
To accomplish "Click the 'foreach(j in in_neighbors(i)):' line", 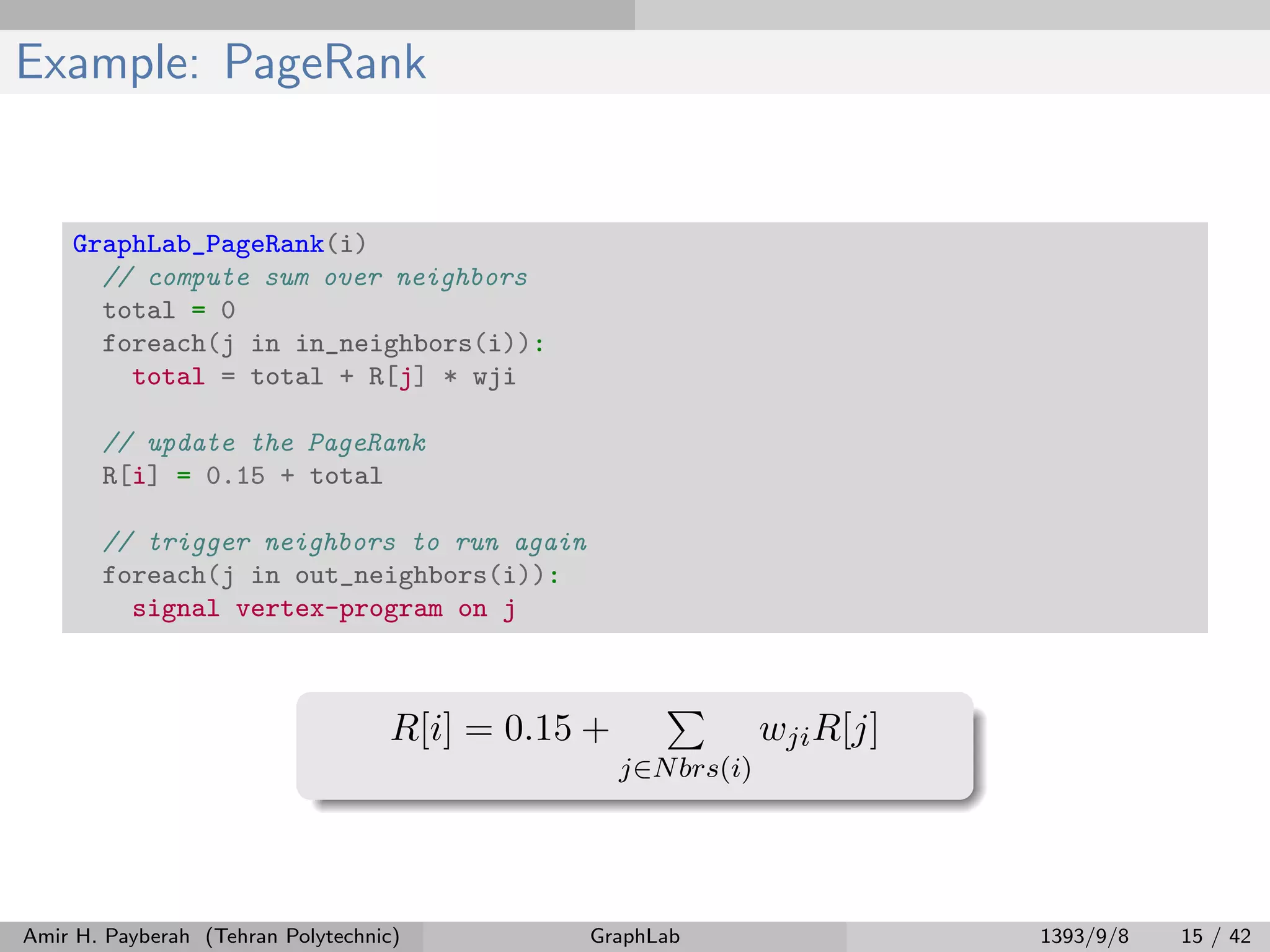I will (x=323, y=344).
